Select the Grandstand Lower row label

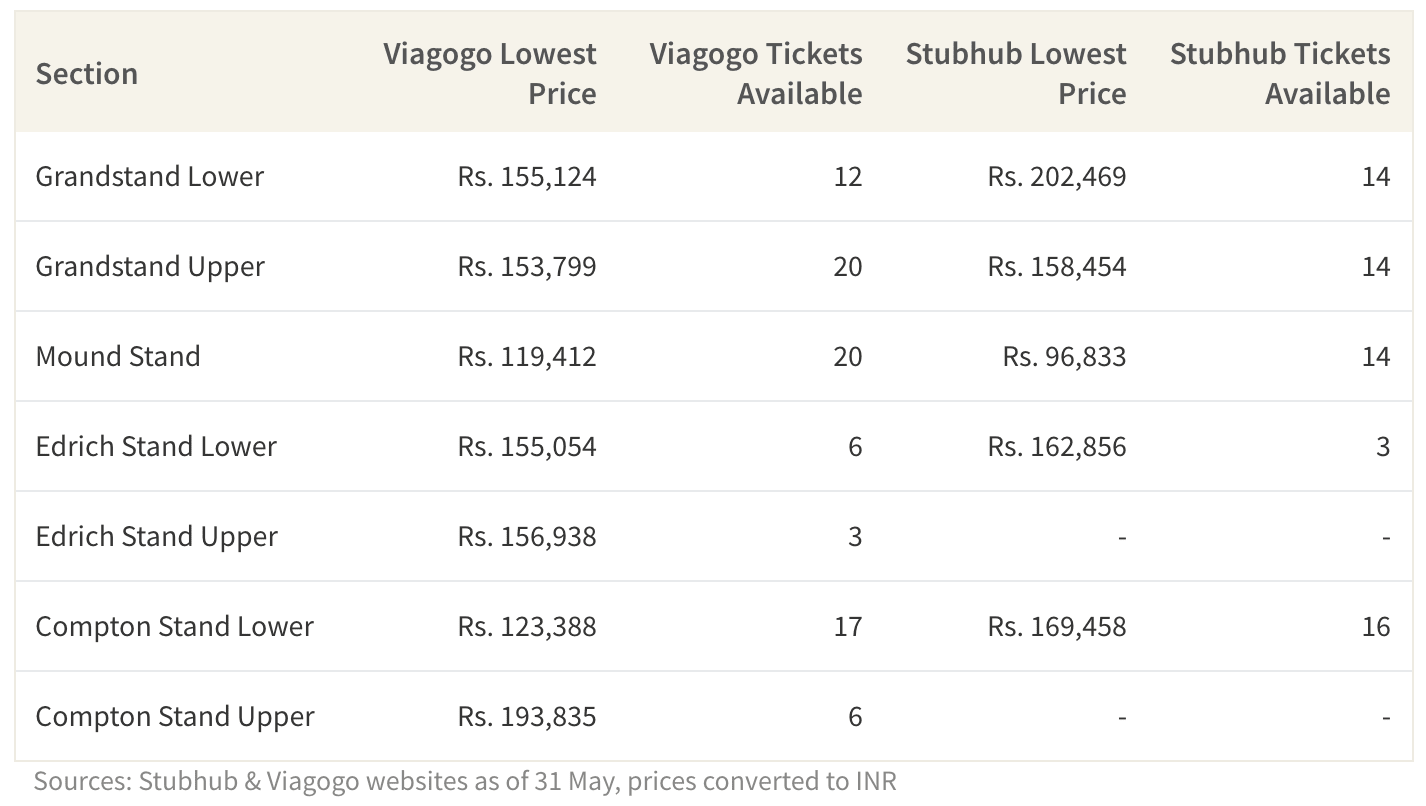[150, 177]
